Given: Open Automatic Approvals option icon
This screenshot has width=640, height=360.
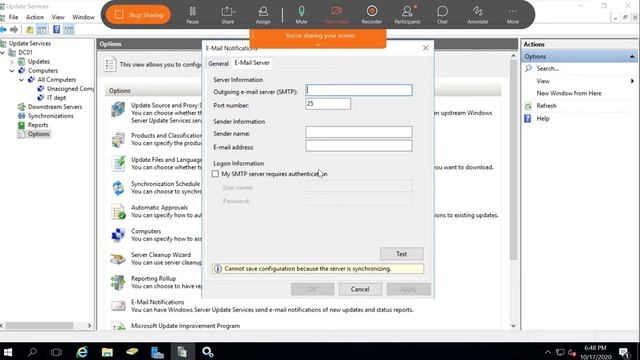Looking at the screenshot, I should (118, 211).
